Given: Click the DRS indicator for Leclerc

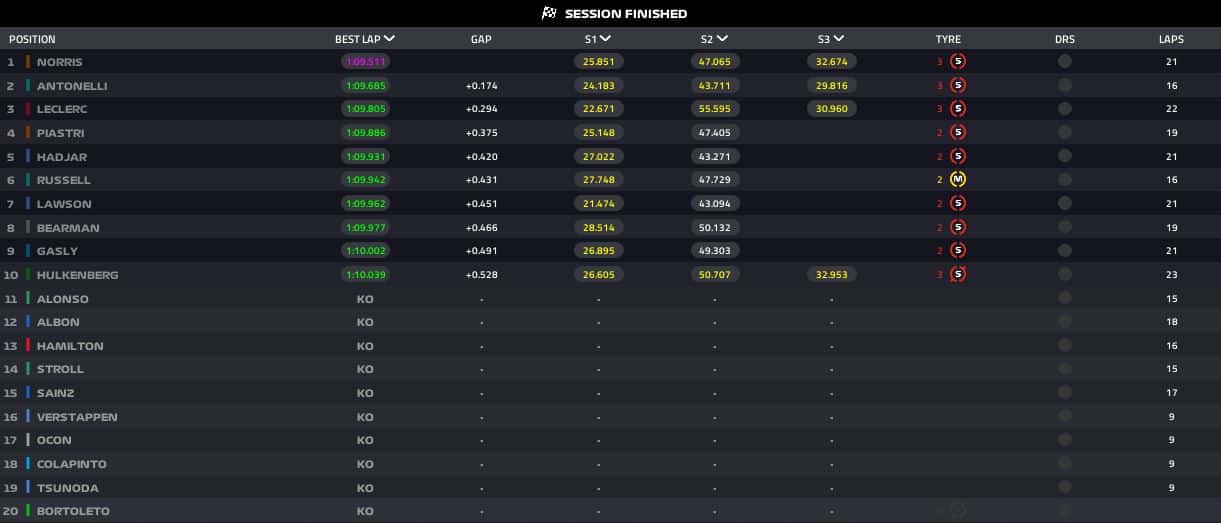Looking at the screenshot, I should pos(1065,109).
